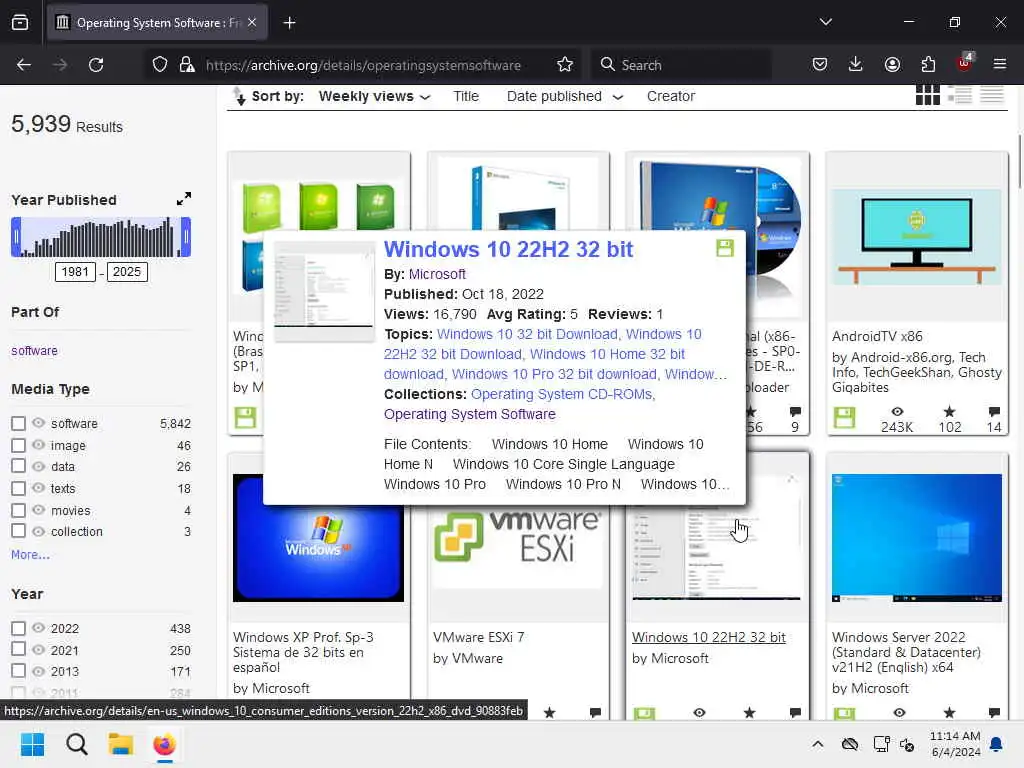Open the Operating System CD-ROMs collection link
The height and width of the screenshot is (768, 1024).
(x=562, y=394)
